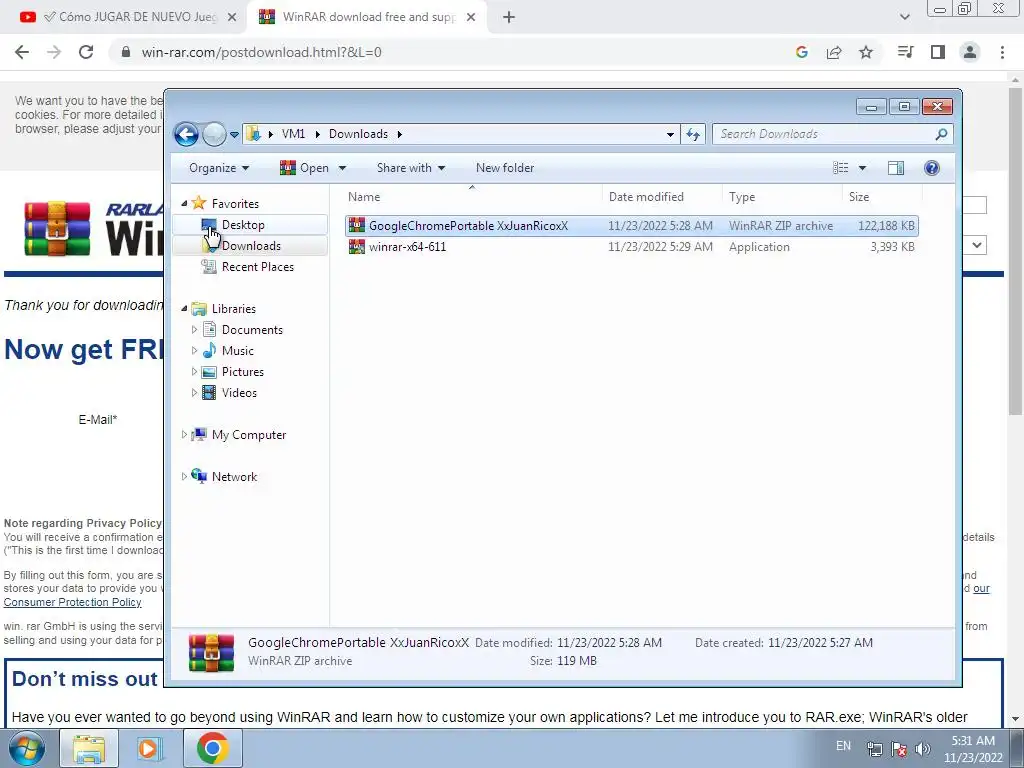Open the Documents library
The height and width of the screenshot is (768, 1024).
click(x=252, y=330)
